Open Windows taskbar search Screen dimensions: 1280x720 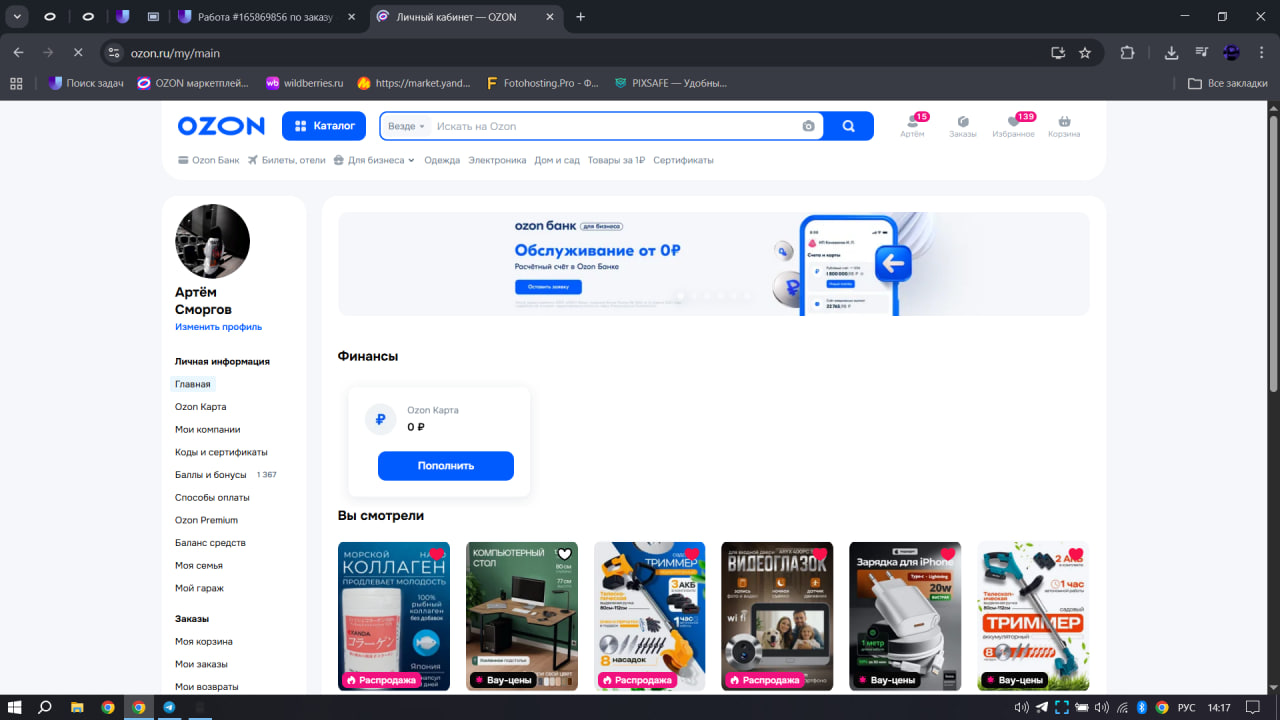[45, 707]
